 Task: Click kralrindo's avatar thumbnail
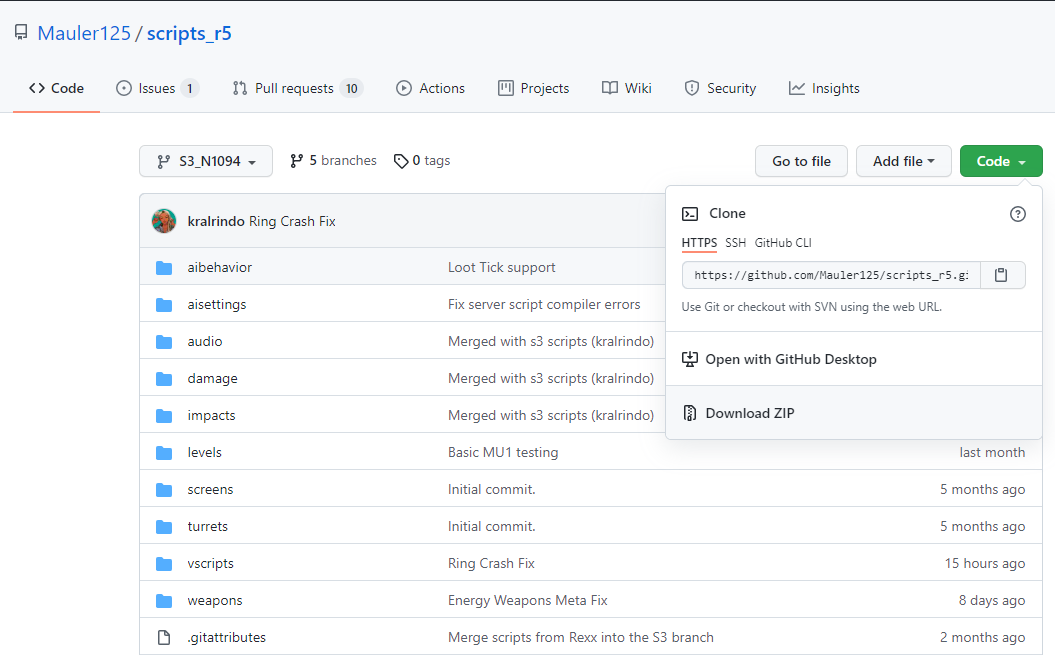164,221
